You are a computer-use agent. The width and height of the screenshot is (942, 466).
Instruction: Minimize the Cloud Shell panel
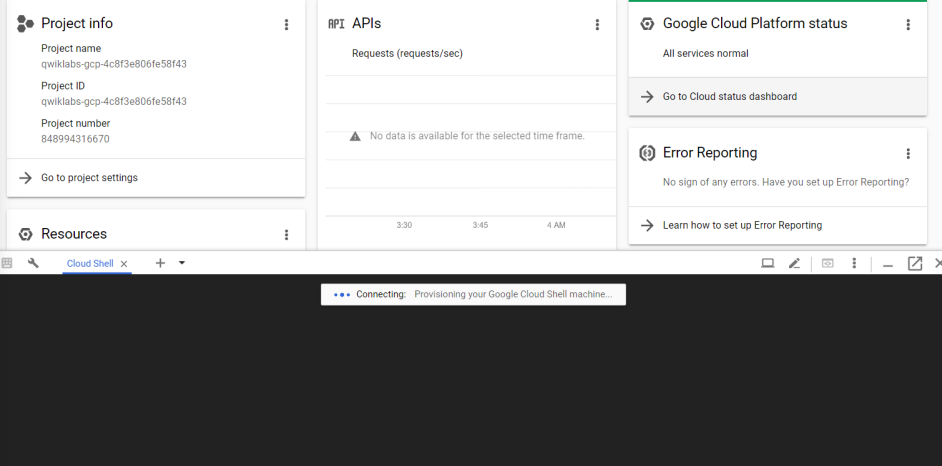pos(888,264)
